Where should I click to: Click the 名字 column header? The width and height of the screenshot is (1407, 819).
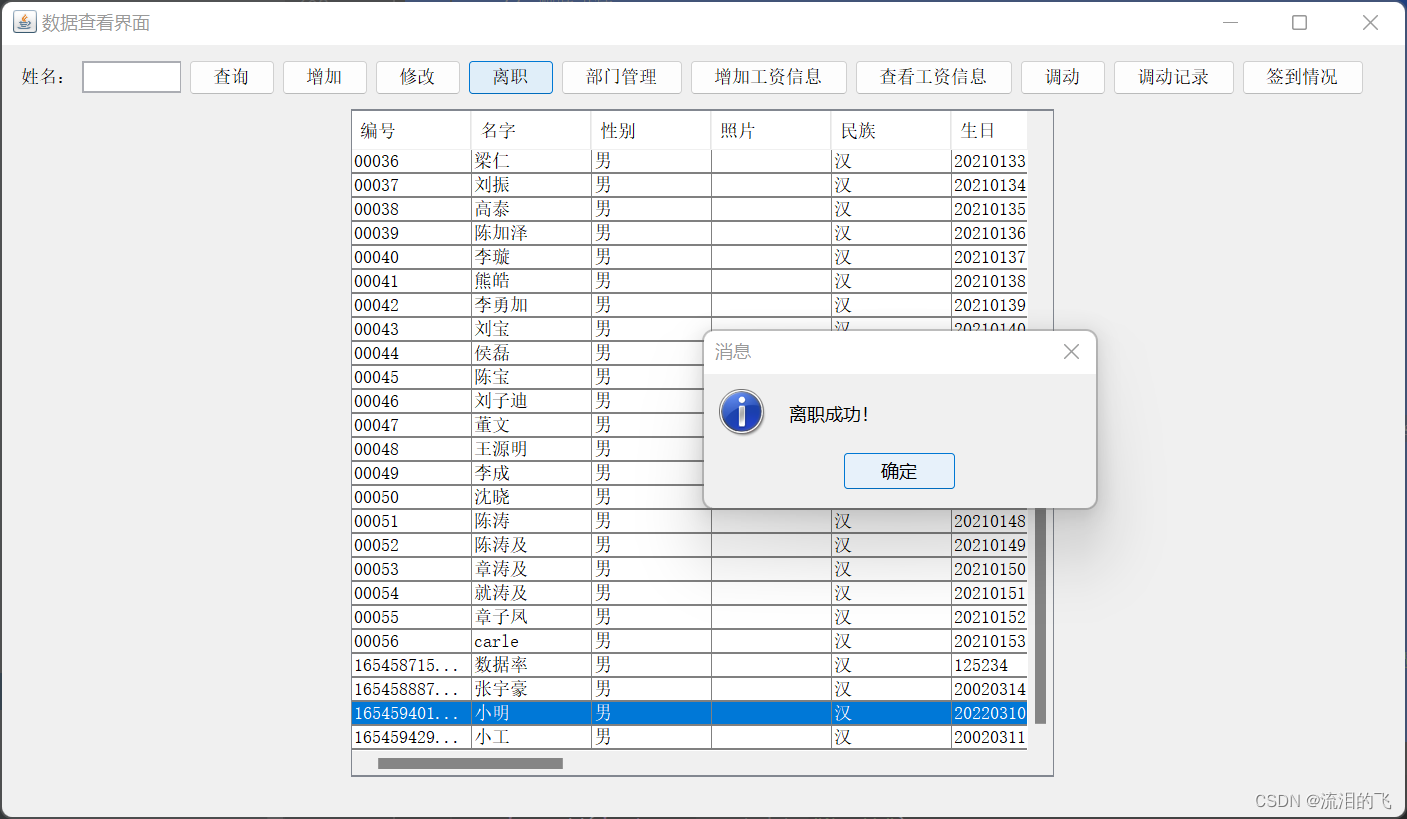pyautogui.click(x=531, y=131)
